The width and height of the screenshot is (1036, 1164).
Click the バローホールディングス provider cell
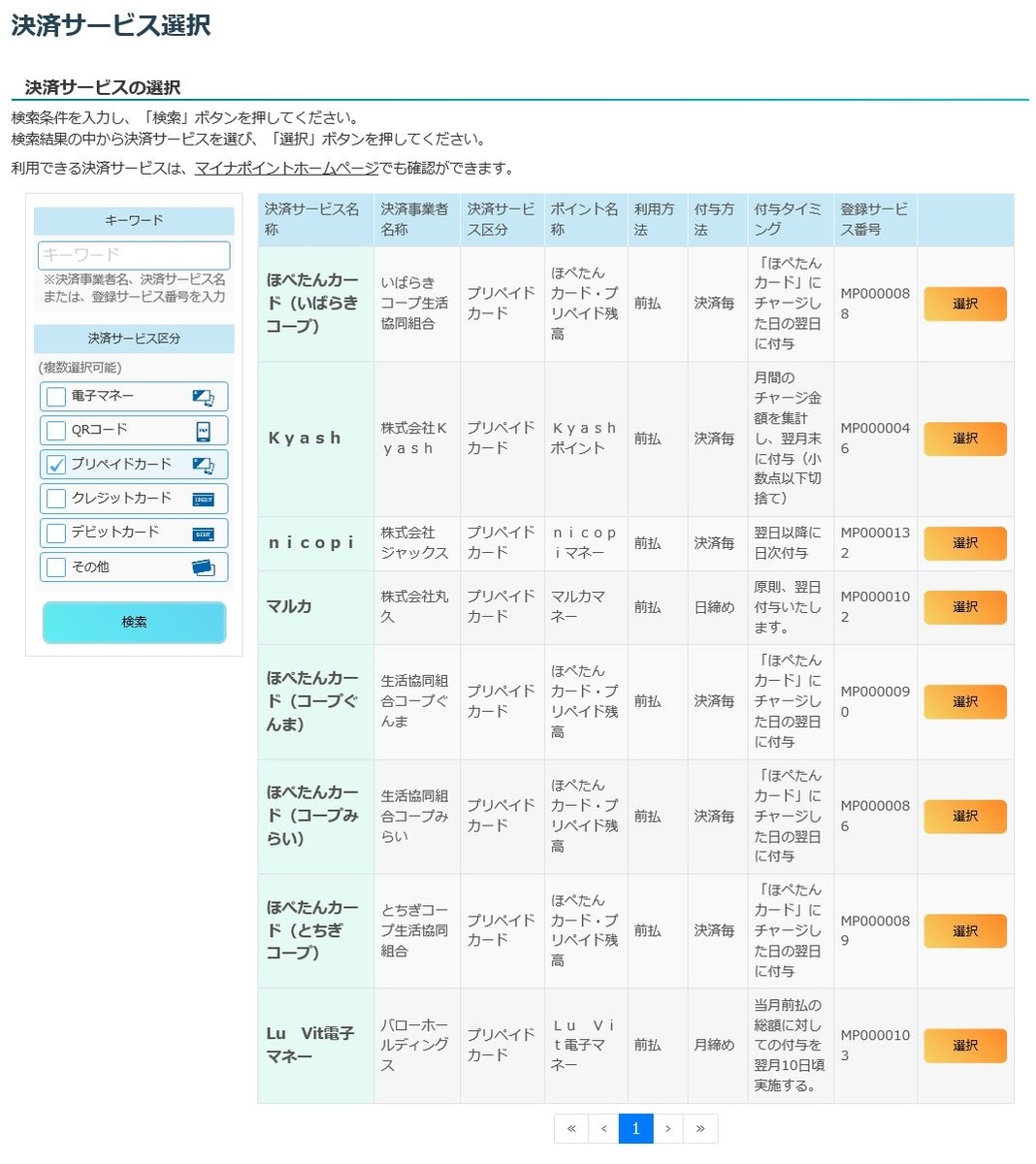point(417,1046)
